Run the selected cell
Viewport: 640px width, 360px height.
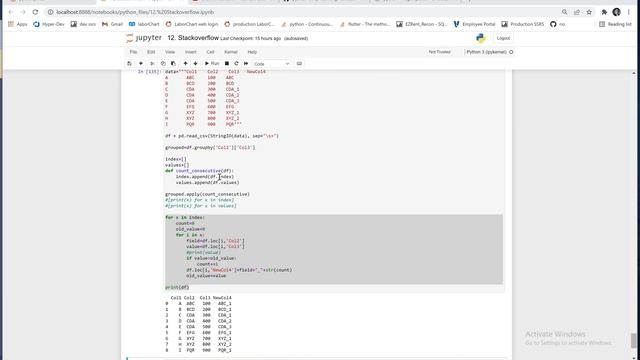click(x=212, y=64)
